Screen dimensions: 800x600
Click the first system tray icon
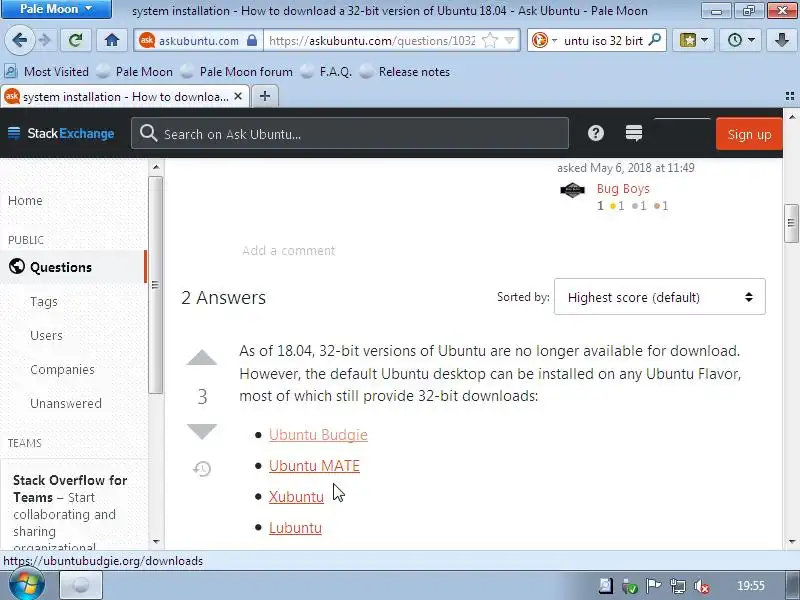606,586
